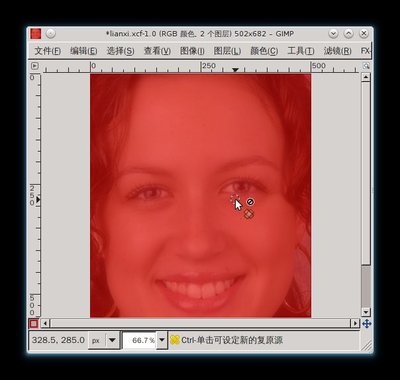Image resolution: width=400 pixels, height=380 pixels.
Task: Open the 滤镜(R) menu
Action: click(337, 51)
